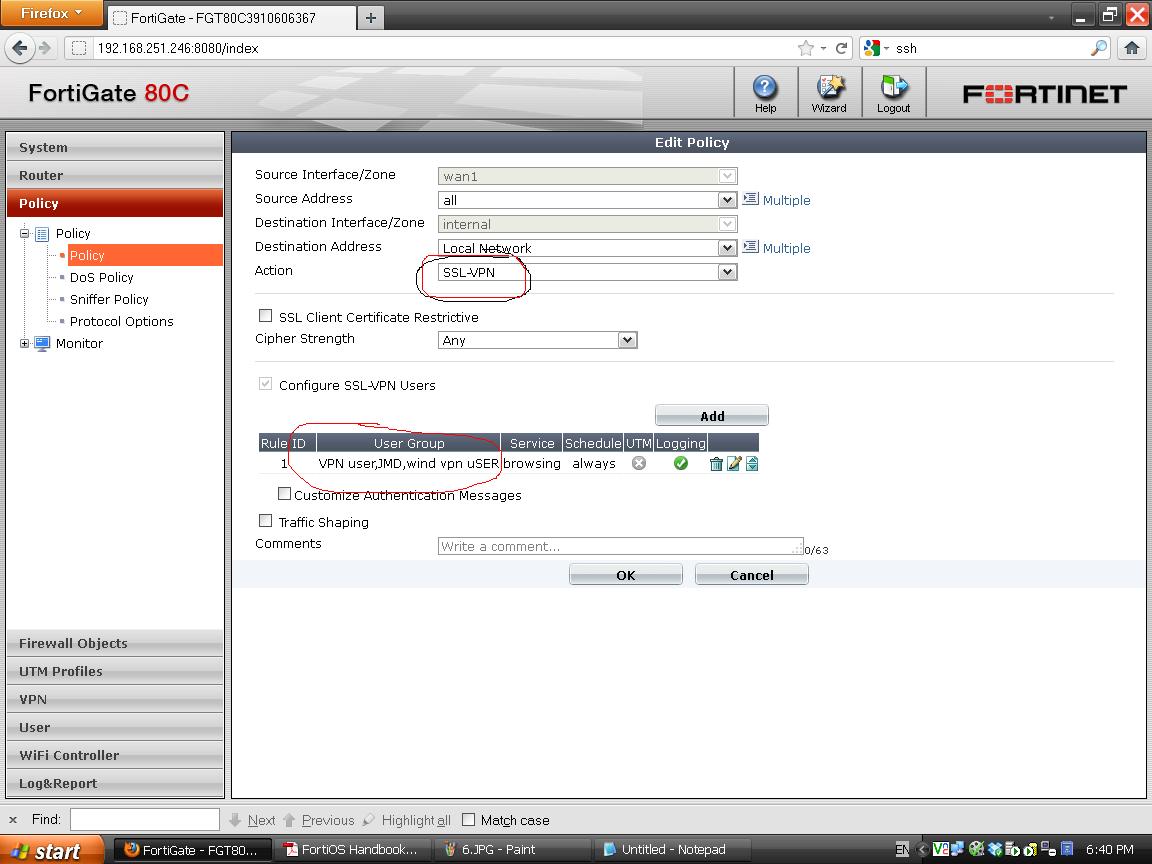
Task: Enable the Traffic Shaping checkbox
Action: pos(265,521)
